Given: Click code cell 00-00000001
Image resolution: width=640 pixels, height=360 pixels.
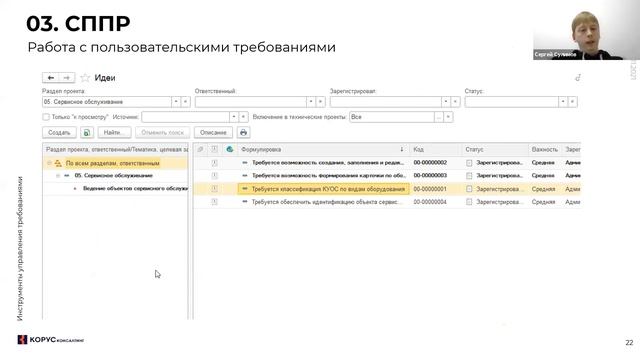Looking at the screenshot, I should (430, 189).
